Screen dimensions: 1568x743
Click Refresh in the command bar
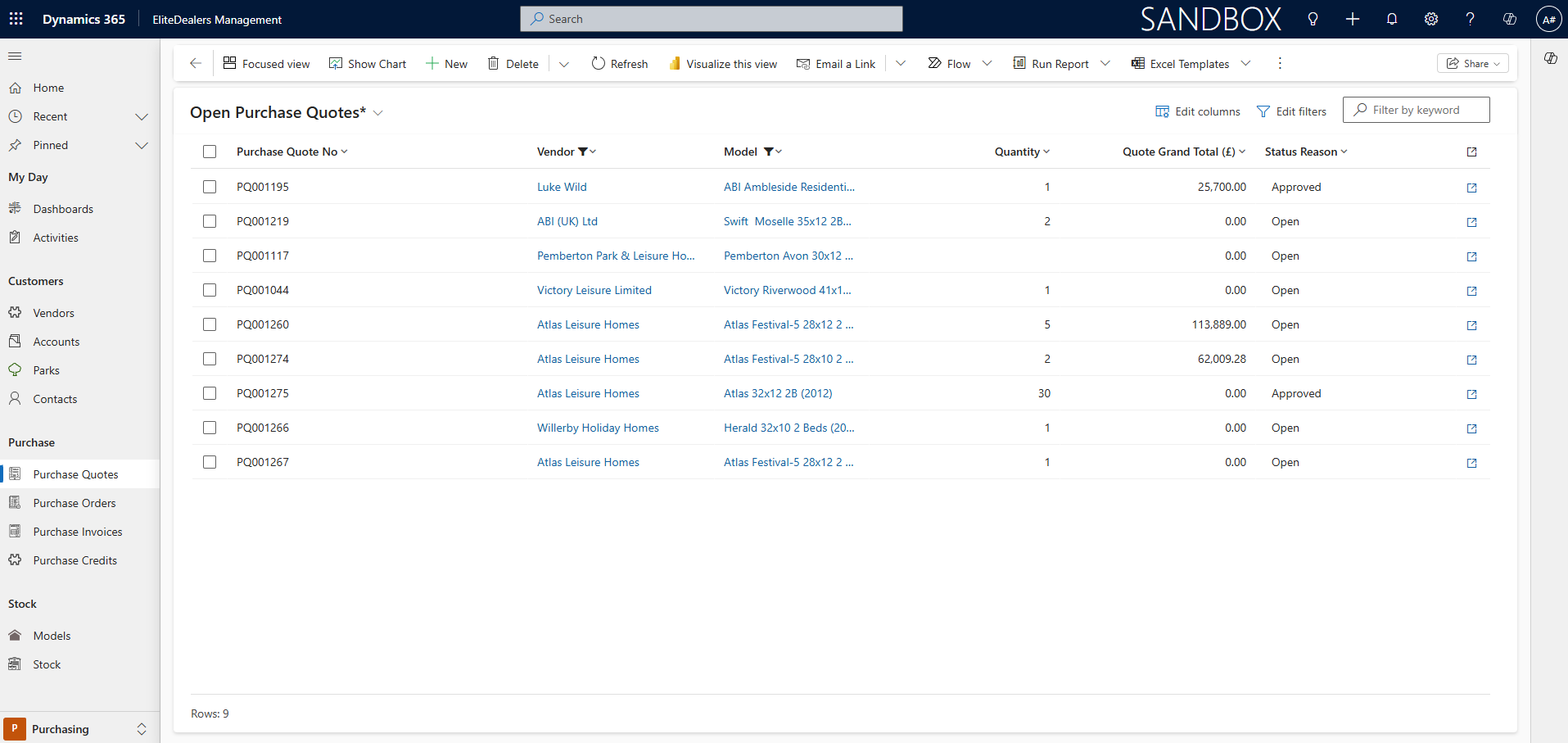tap(620, 63)
